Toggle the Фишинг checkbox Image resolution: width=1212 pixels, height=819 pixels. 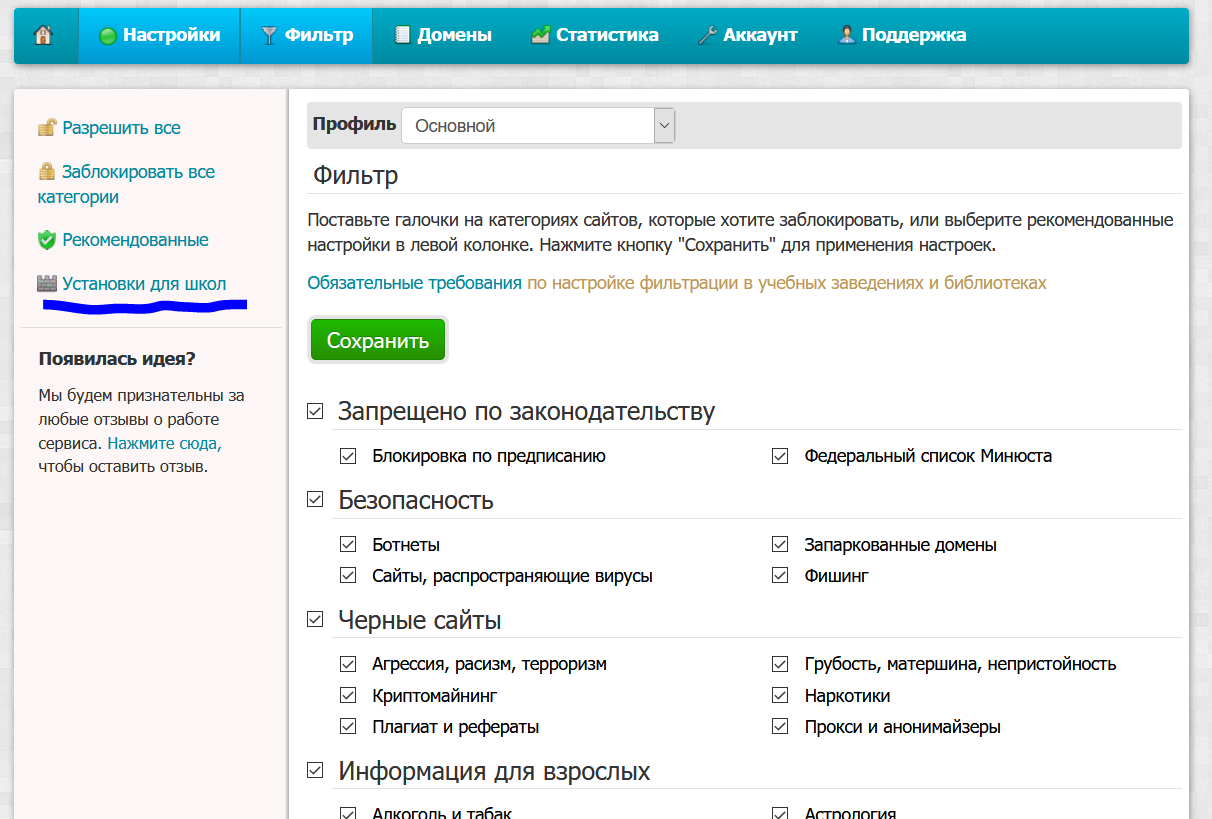point(781,576)
